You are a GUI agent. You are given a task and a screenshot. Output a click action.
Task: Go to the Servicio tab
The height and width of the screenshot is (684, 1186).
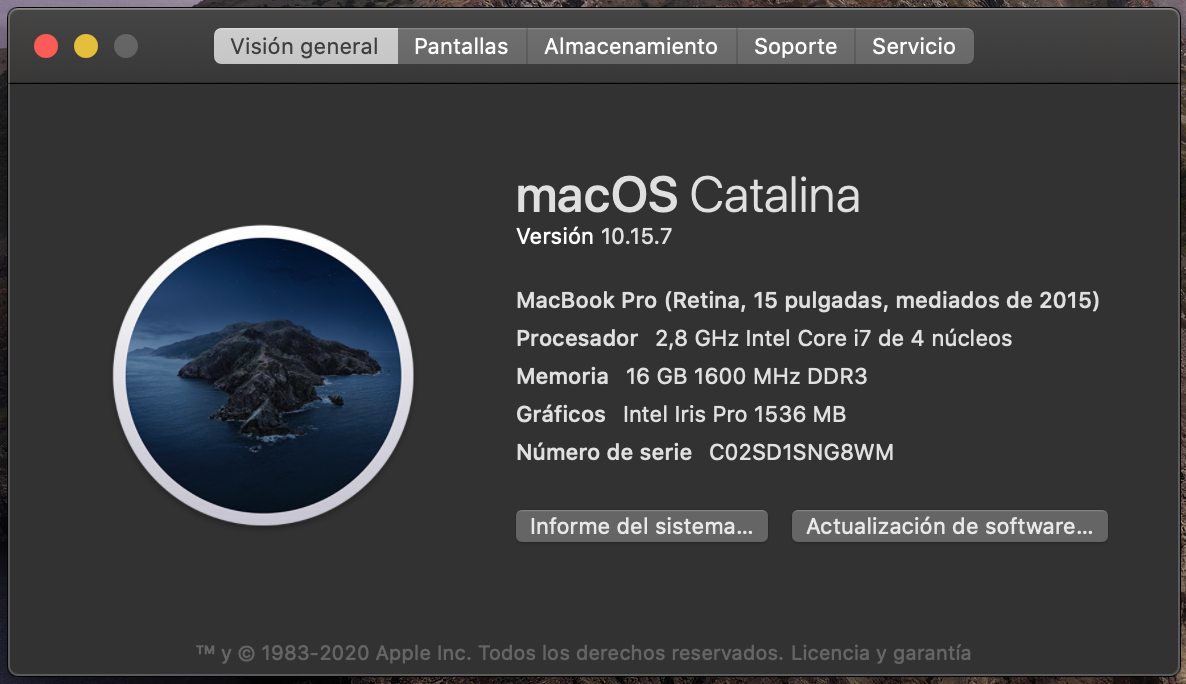tap(914, 46)
